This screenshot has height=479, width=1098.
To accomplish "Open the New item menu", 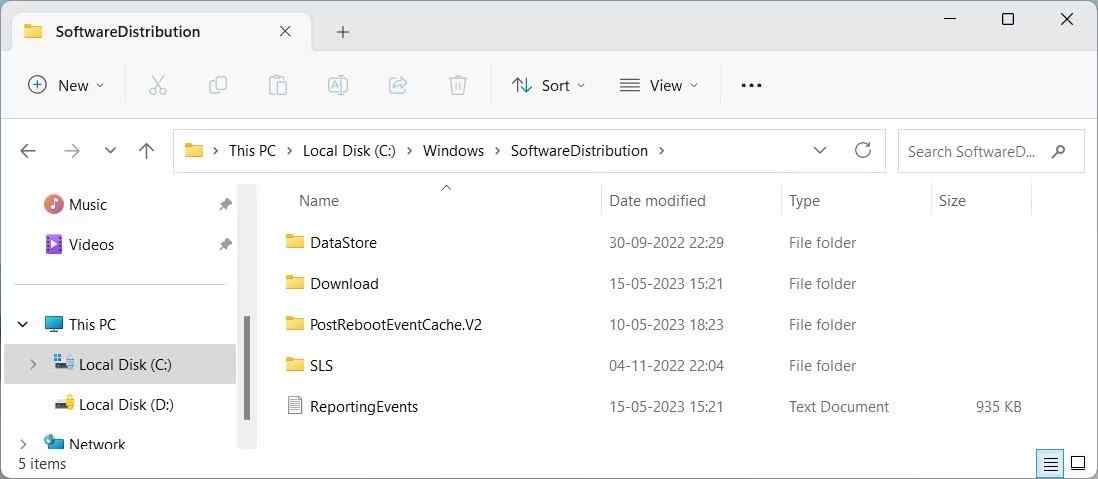I will coord(65,85).
